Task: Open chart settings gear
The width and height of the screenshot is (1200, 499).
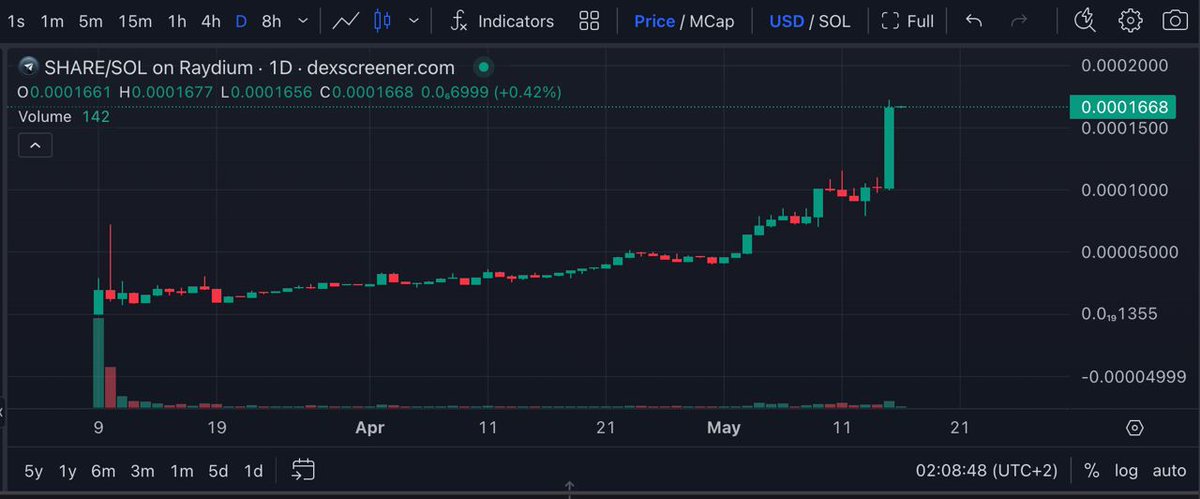Action: [x=1131, y=21]
